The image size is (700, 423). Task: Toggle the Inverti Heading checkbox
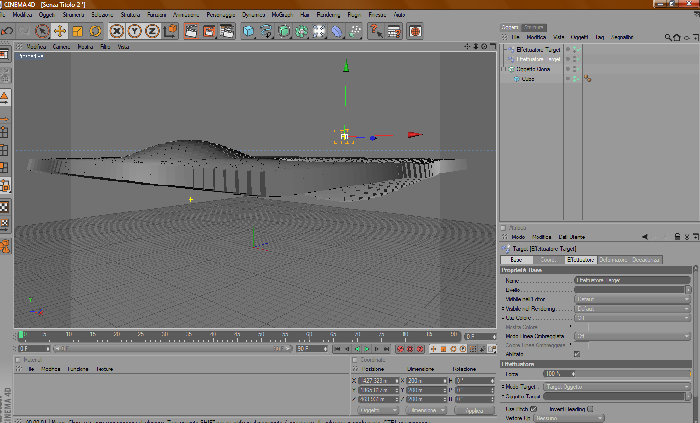590,409
